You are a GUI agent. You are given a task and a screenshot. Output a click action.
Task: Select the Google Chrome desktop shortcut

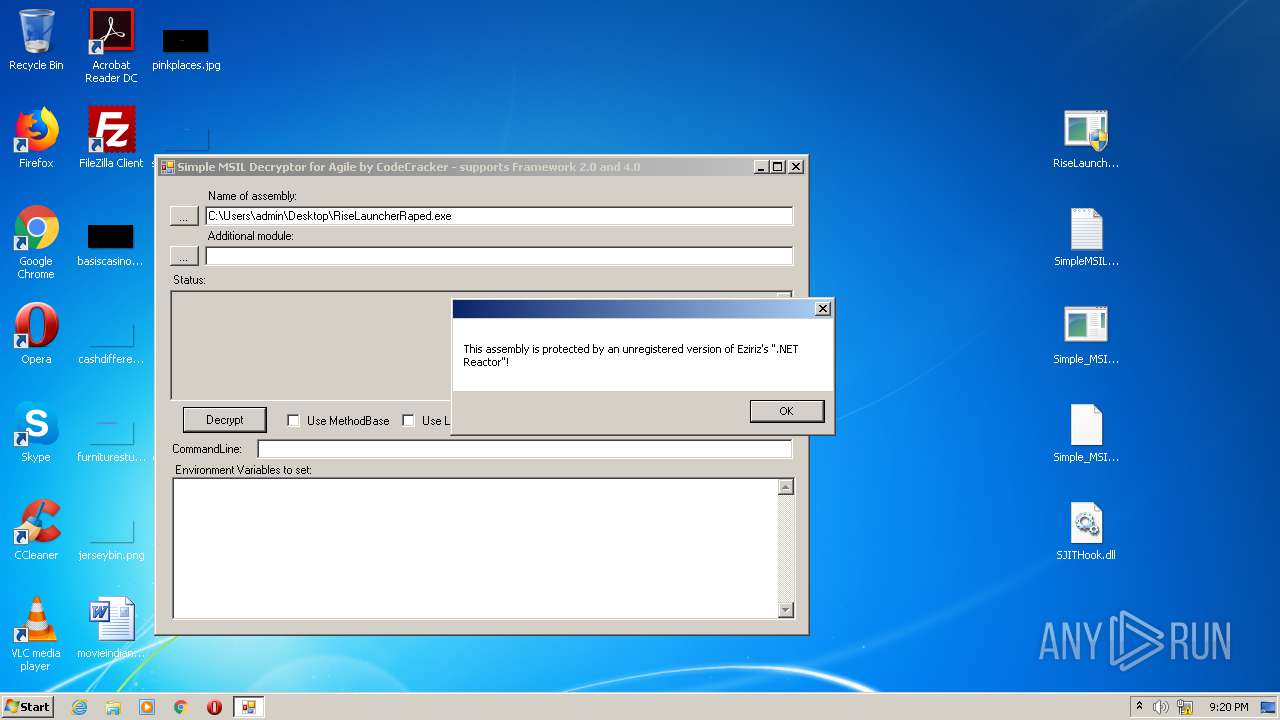(x=36, y=242)
